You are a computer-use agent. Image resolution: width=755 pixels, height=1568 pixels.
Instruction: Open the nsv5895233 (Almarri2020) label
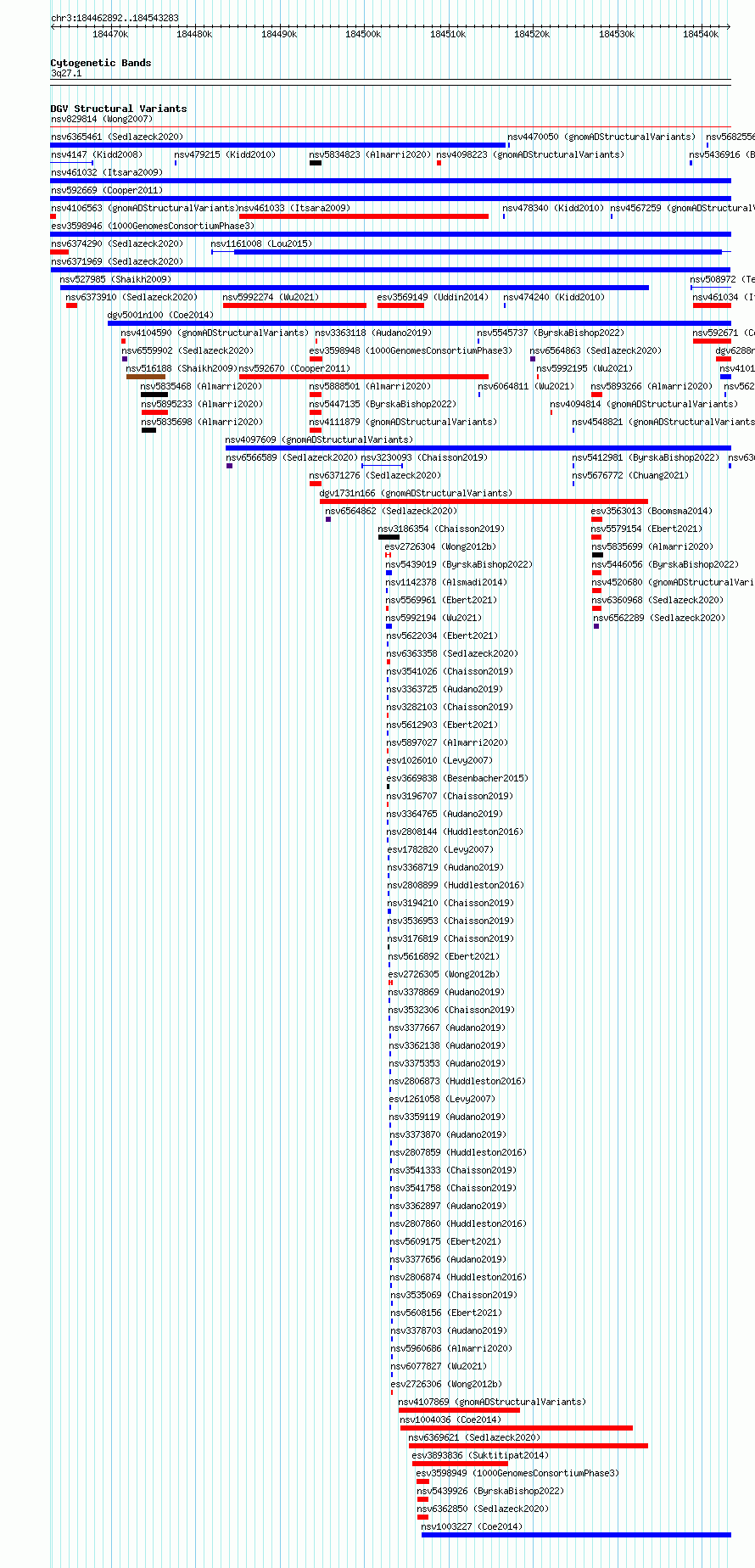[202, 404]
